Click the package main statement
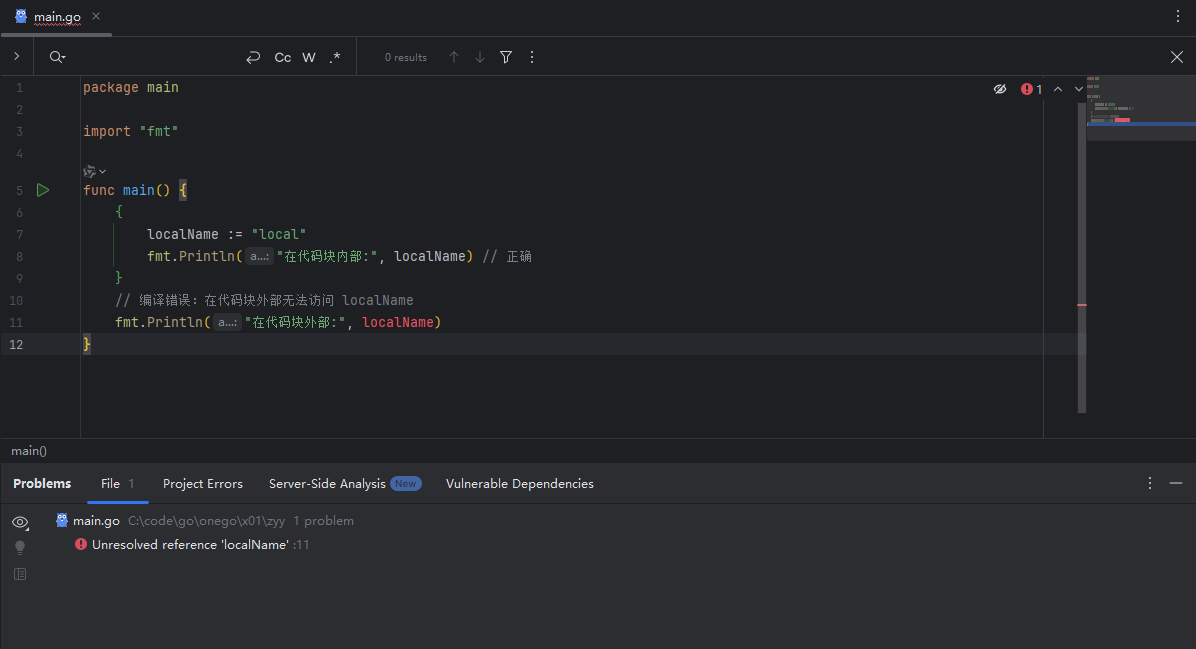1196x649 pixels. 130,88
